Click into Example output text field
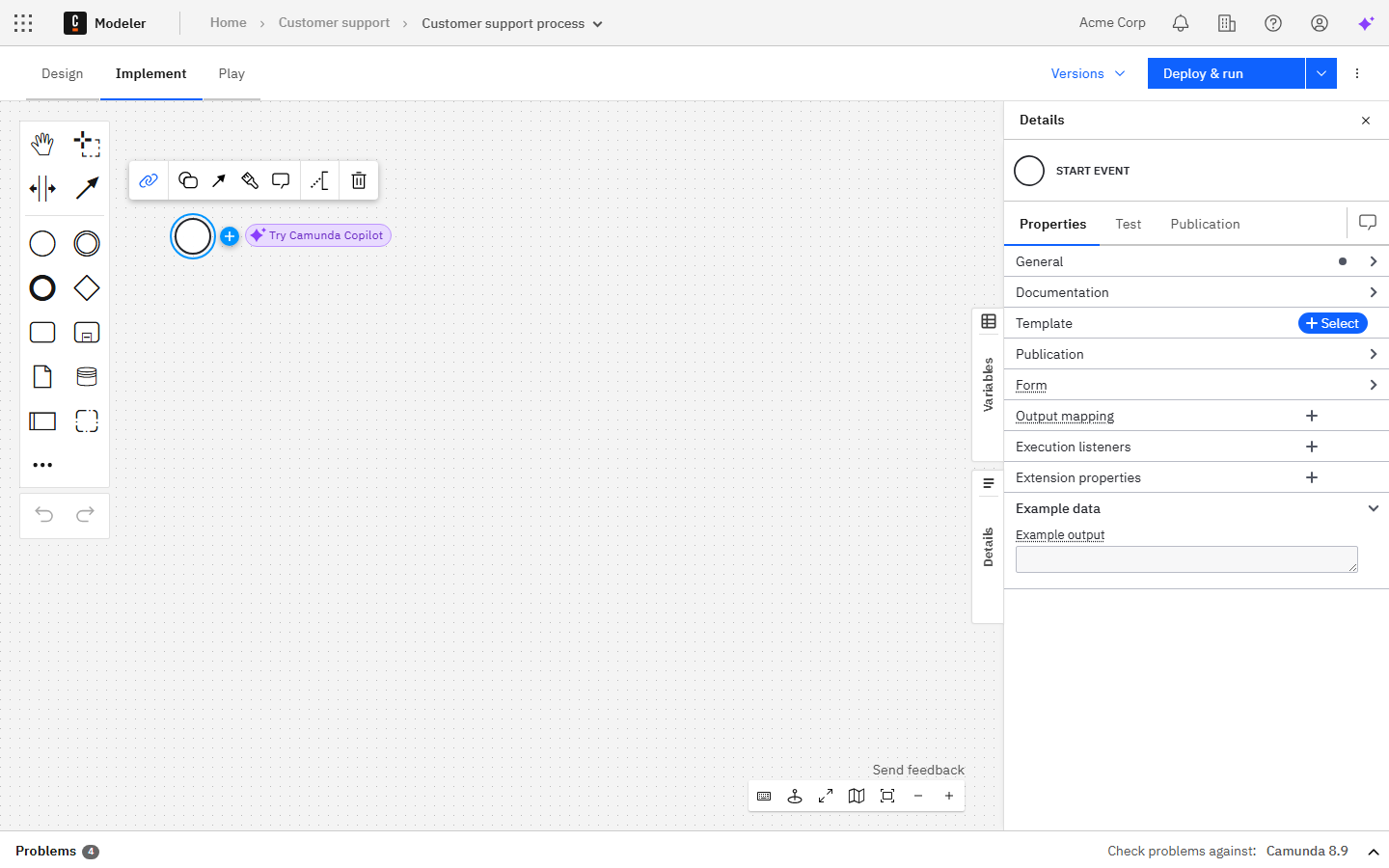Image resolution: width=1389 pixels, height=868 pixels. 1185,559
